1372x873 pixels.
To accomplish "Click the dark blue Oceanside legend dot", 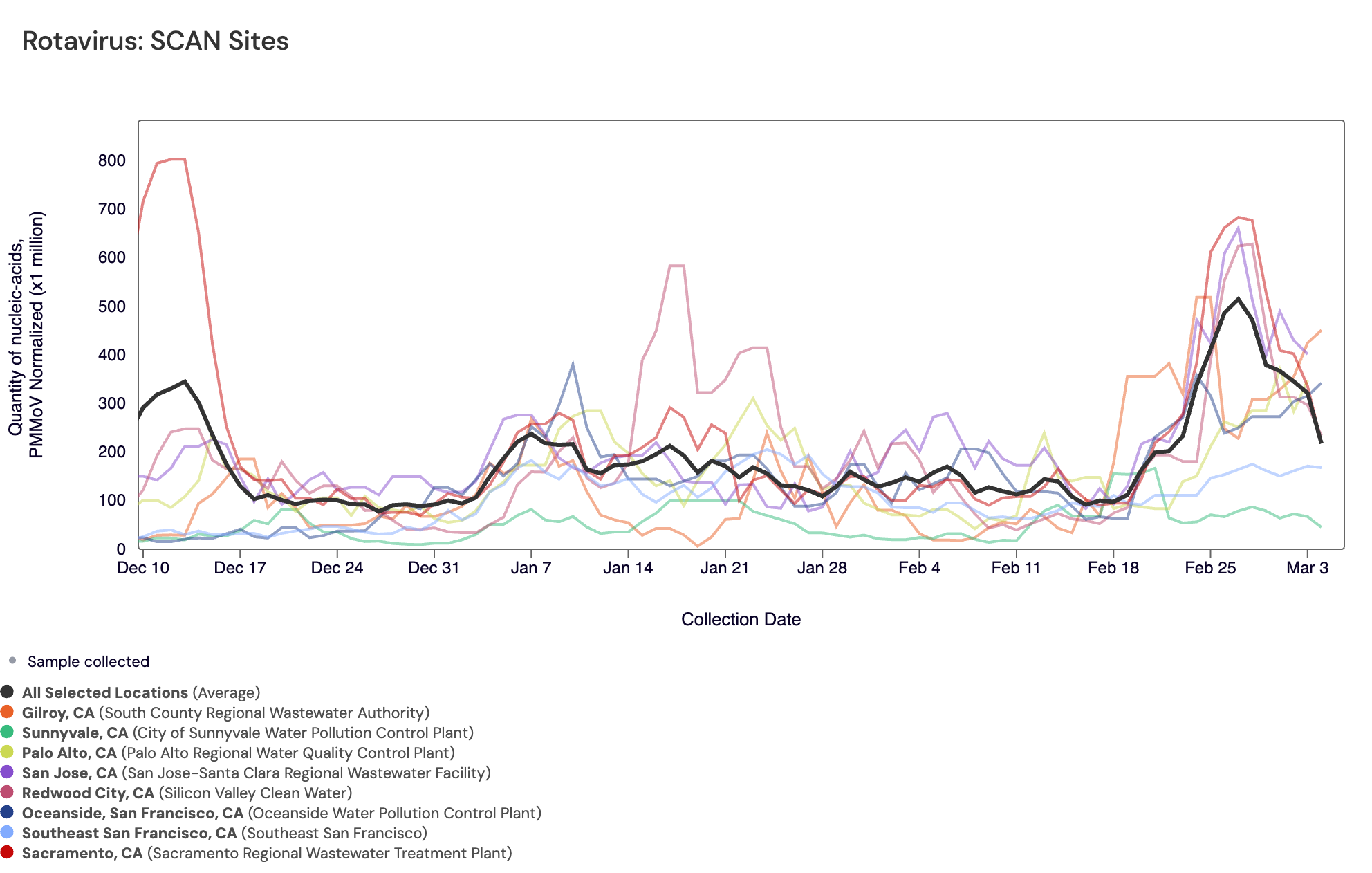I will 8,812.
